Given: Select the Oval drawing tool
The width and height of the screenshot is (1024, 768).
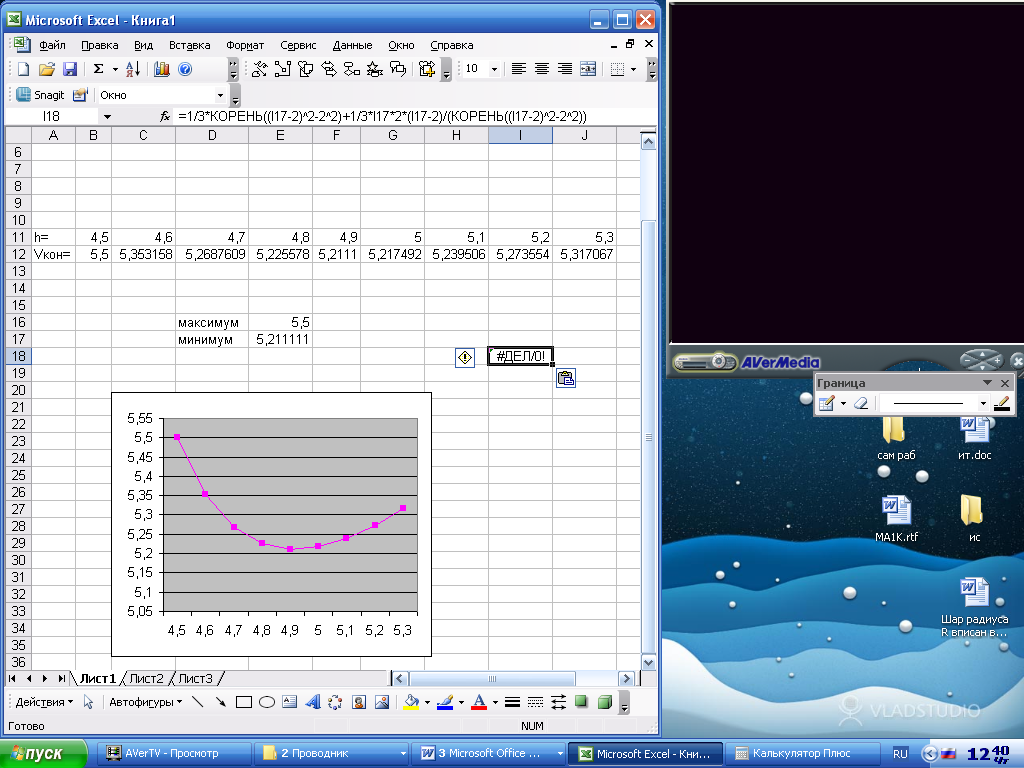Looking at the screenshot, I should coord(267,702).
